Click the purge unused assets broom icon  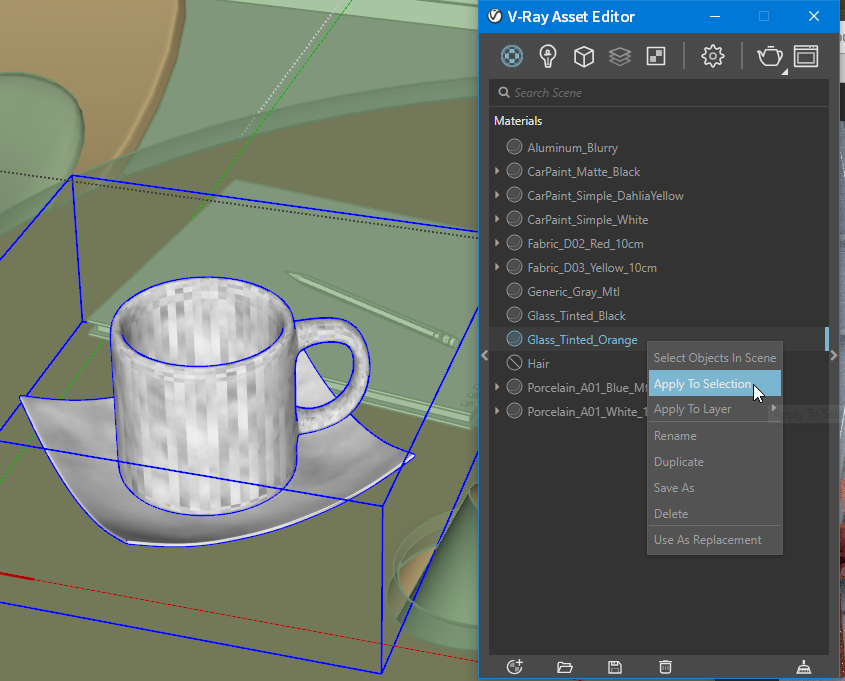point(804,667)
